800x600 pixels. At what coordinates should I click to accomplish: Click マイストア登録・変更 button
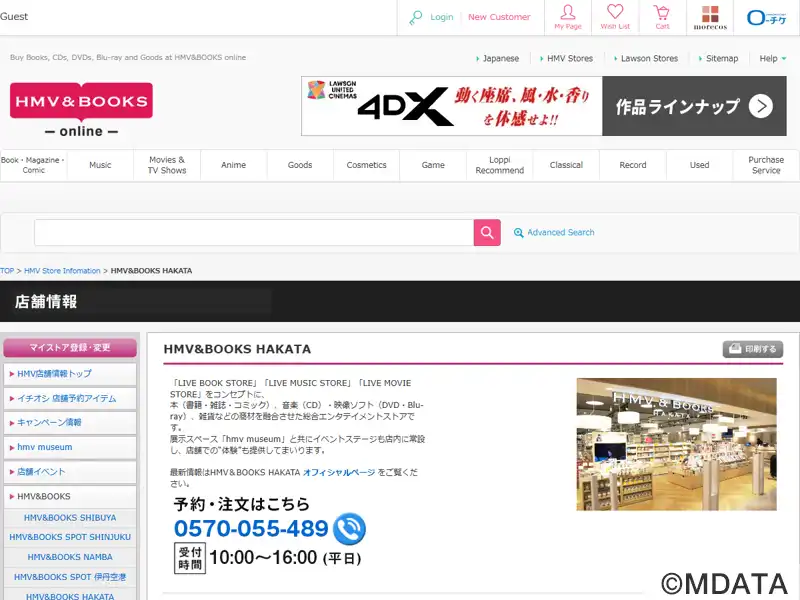coord(70,347)
